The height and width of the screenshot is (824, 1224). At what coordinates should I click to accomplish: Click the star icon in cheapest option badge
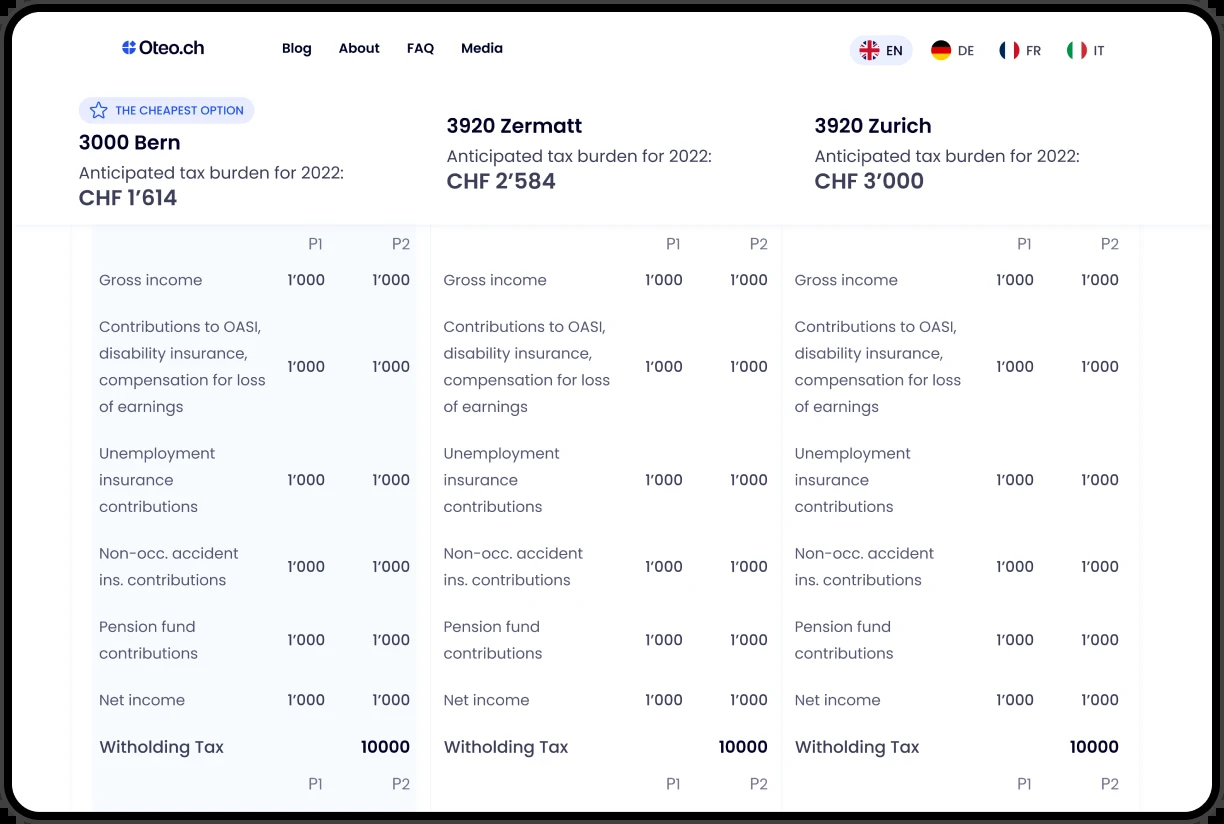tap(98, 110)
